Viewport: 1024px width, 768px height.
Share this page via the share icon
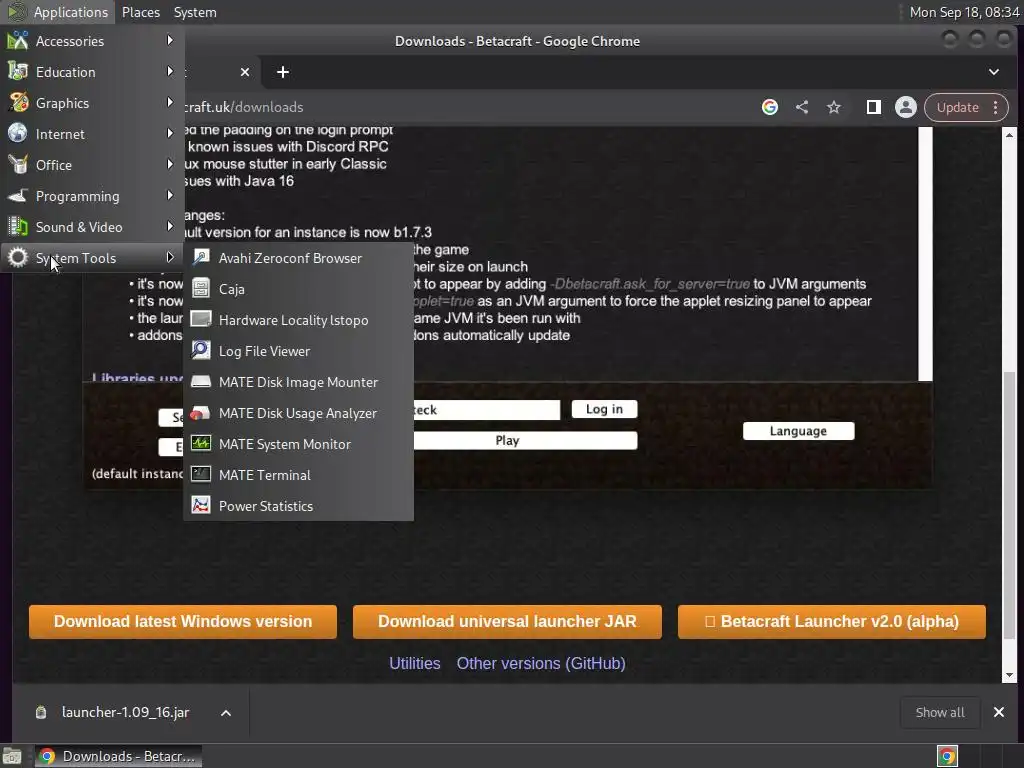[x=802, y=107]
